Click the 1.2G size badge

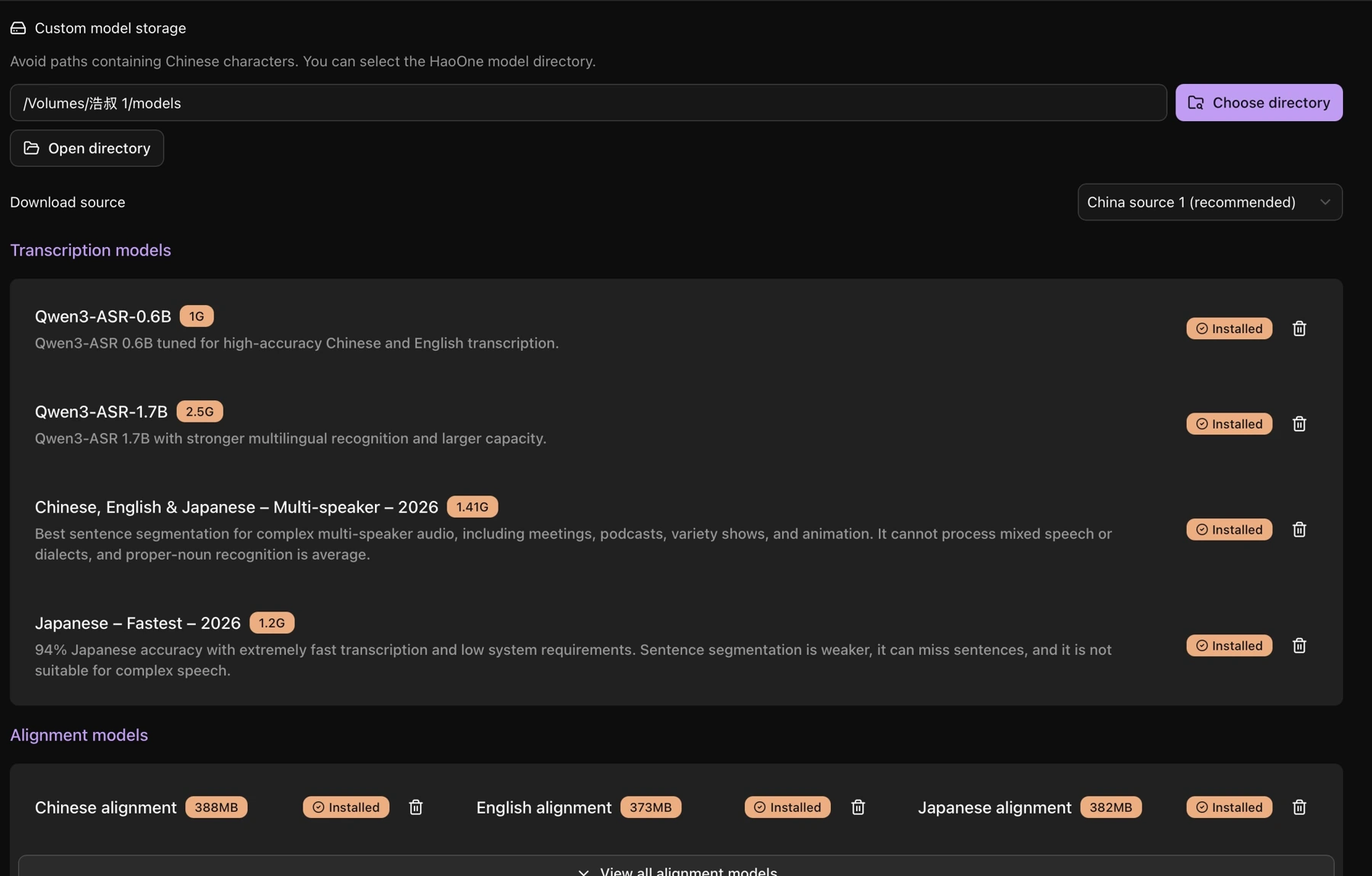tap(272, 623)
